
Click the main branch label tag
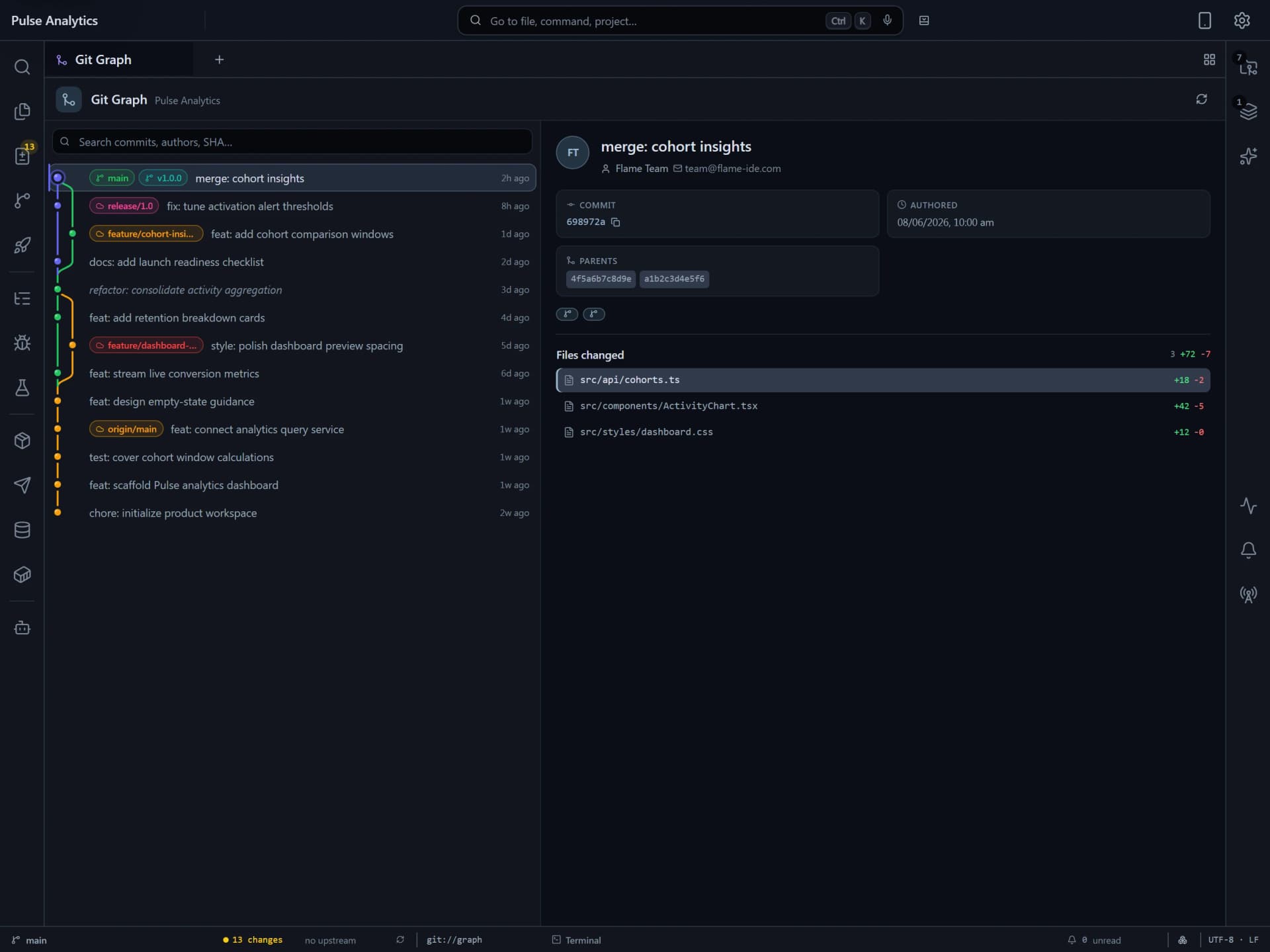pos(112,178)
